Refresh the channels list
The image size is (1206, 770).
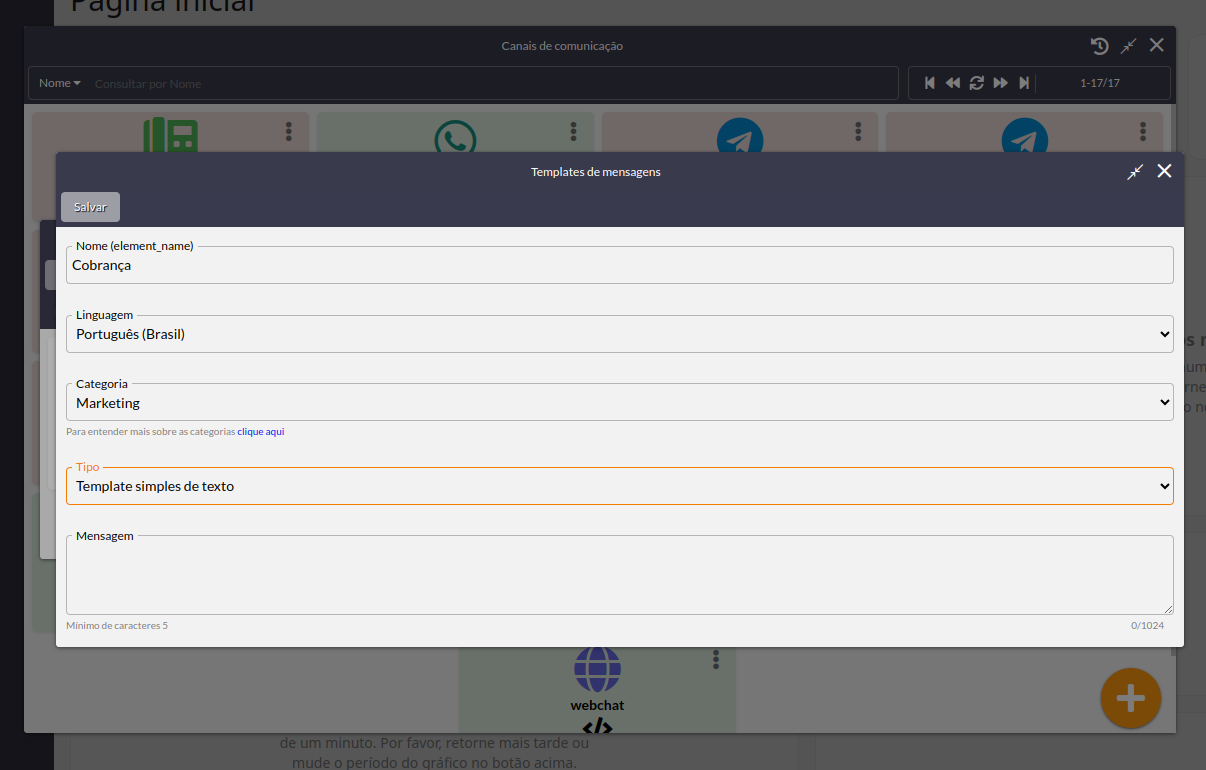(977, 83)
